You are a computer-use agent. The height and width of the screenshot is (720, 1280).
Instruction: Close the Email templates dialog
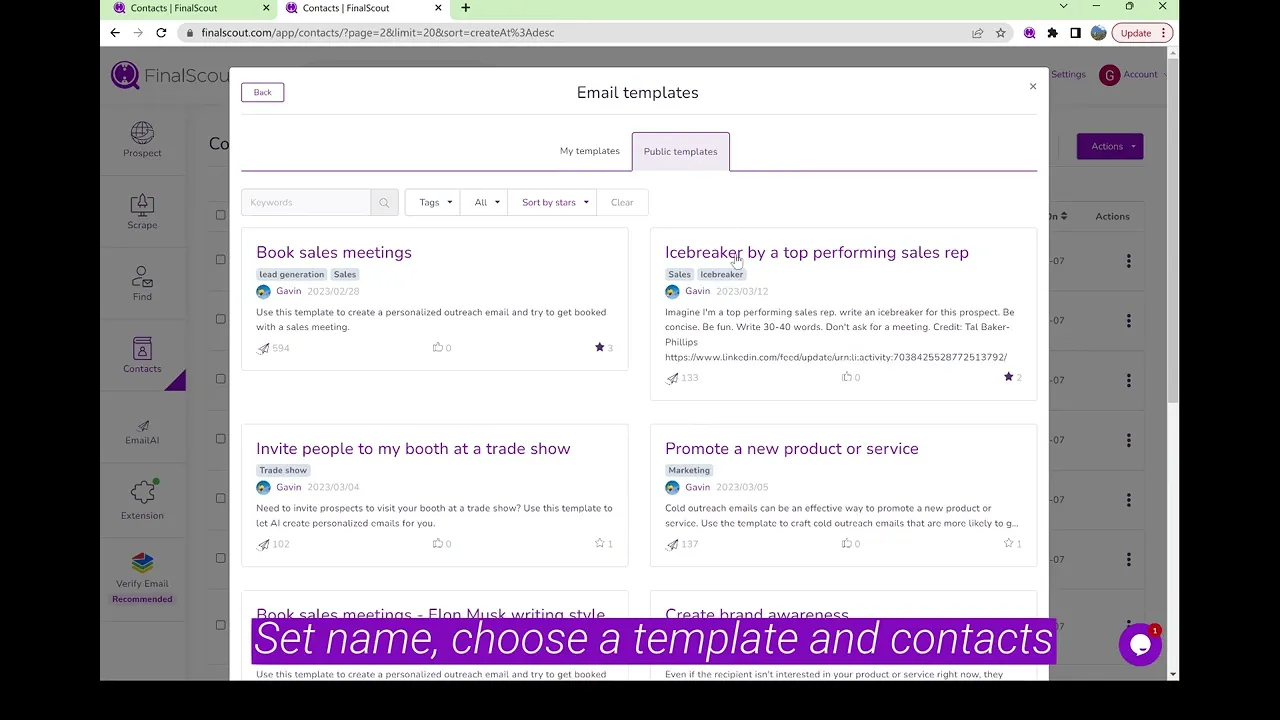click(x=1033, y=87)
